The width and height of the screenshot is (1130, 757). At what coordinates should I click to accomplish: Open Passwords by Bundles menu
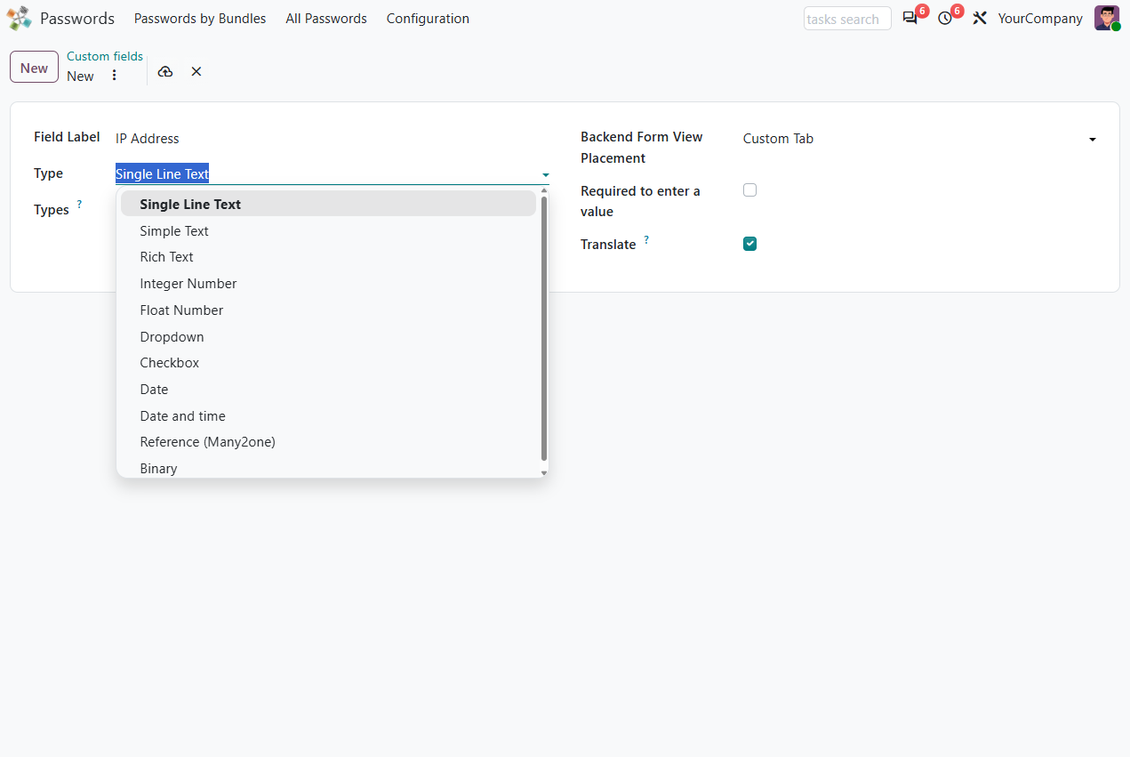(200, 19)
